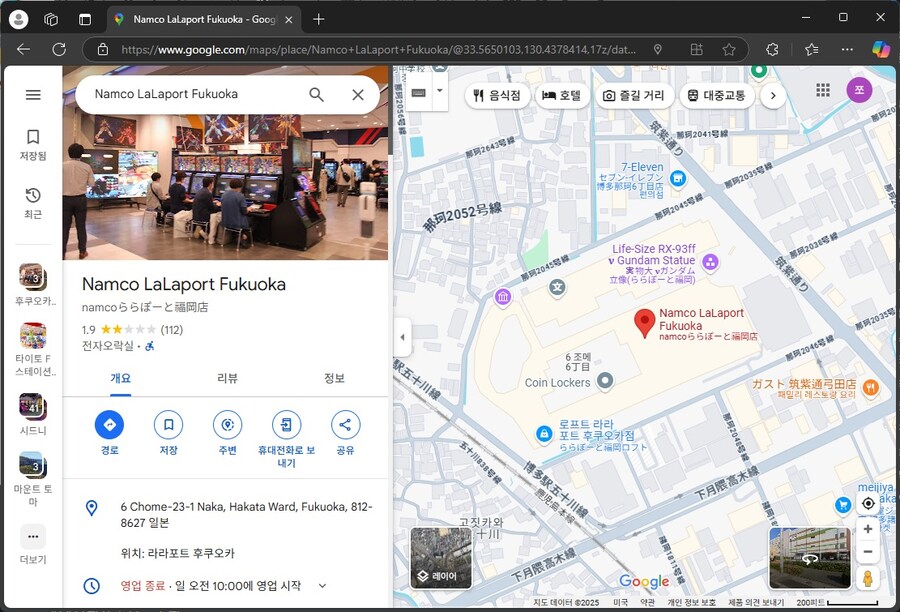The width and height of the screenshot is (900, 612).
Task: Click the browser address bar URL
Action: [x=379, y=49]
